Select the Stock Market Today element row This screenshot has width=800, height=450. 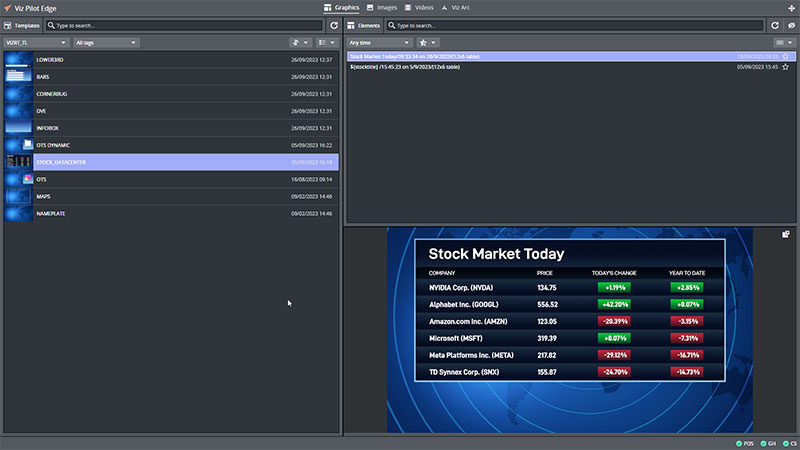571,57
